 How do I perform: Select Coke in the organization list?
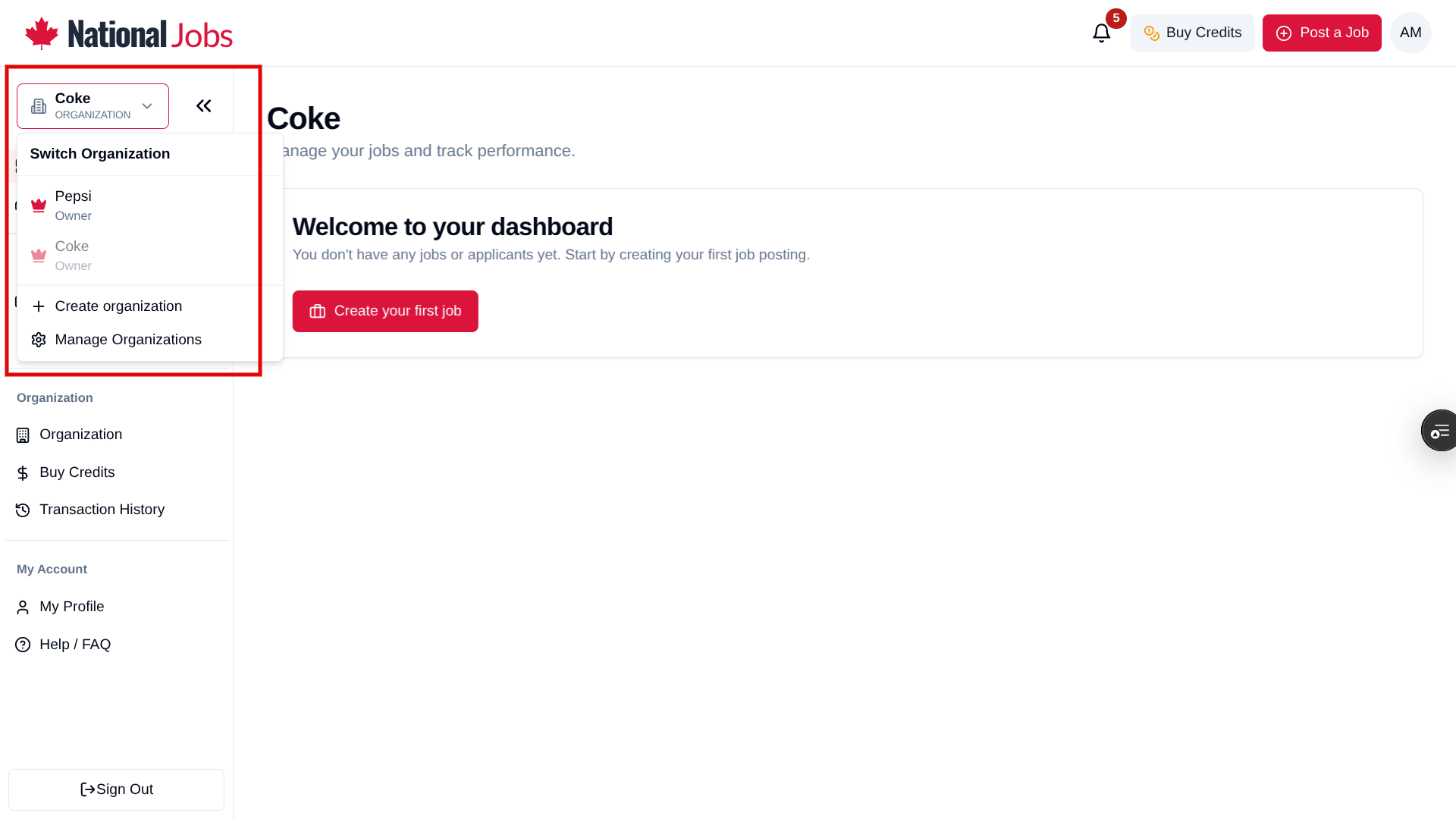[x=150, y=256]
